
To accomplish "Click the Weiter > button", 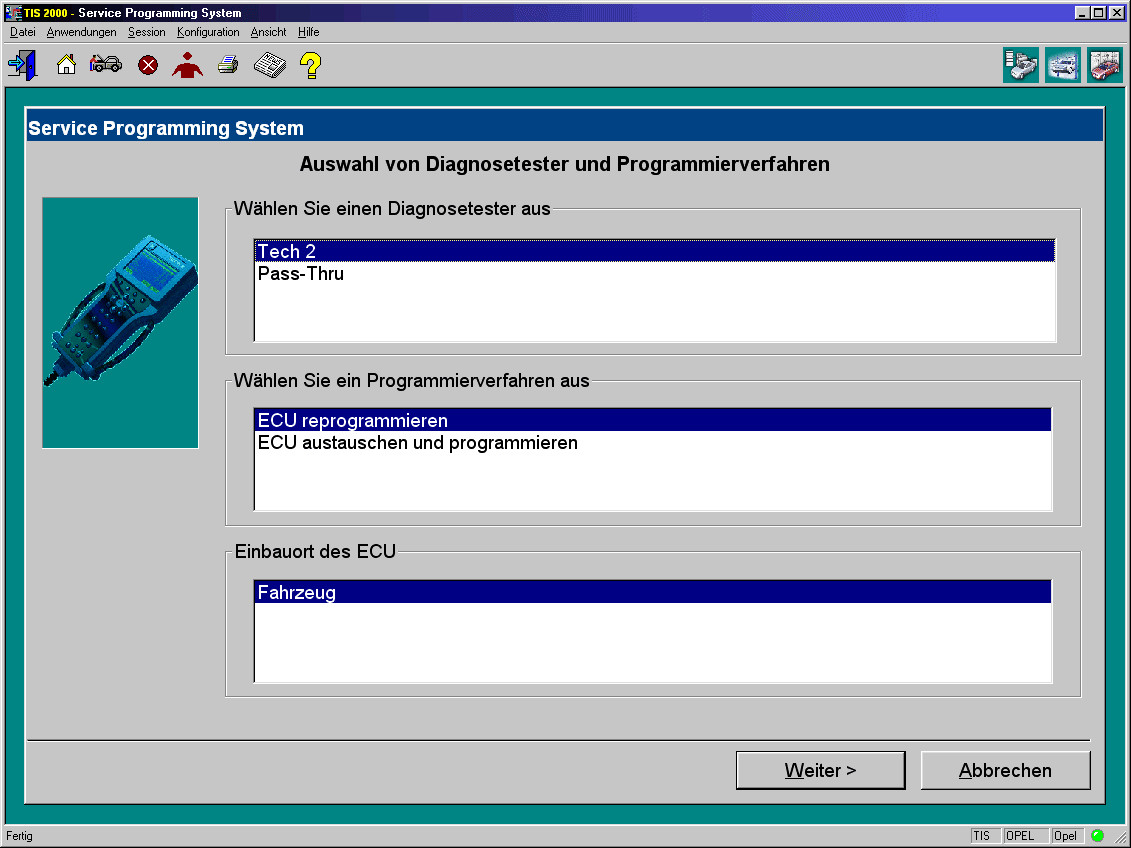I will coord(821,770).
